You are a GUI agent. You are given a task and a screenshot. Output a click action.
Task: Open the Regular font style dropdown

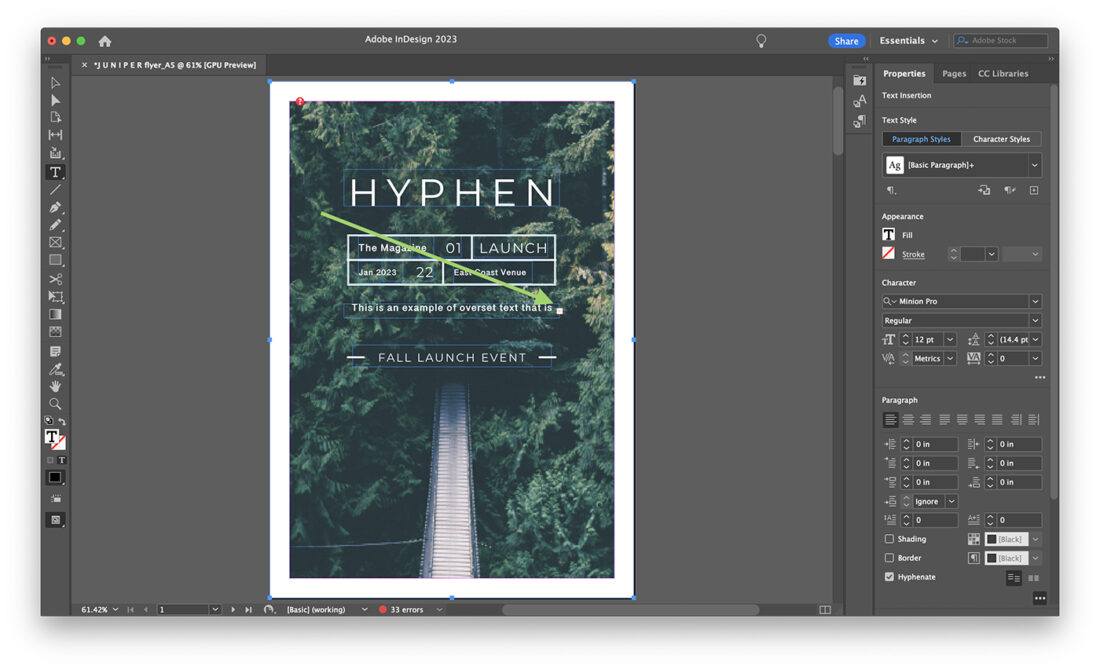coord(1035,320)
